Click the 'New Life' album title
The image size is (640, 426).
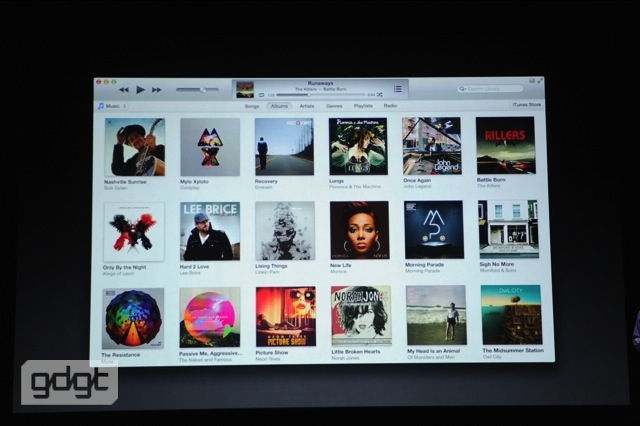coord(340,265)
